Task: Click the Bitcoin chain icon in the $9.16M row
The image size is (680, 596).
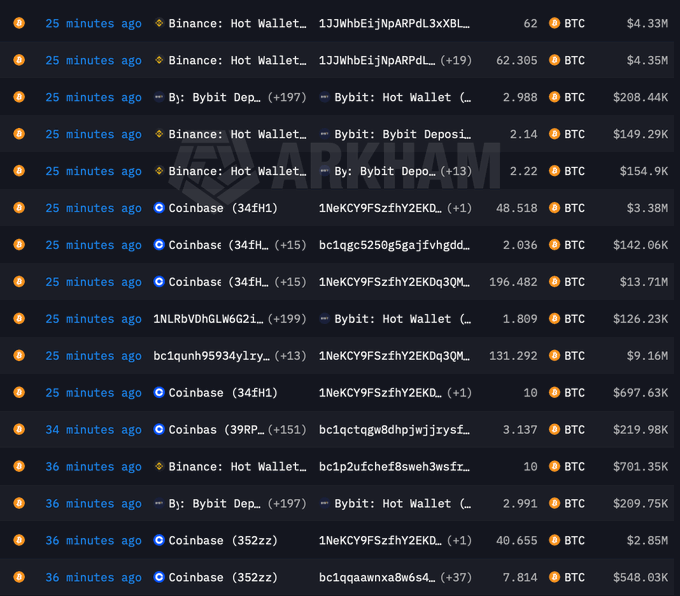Action: point(19,355)
